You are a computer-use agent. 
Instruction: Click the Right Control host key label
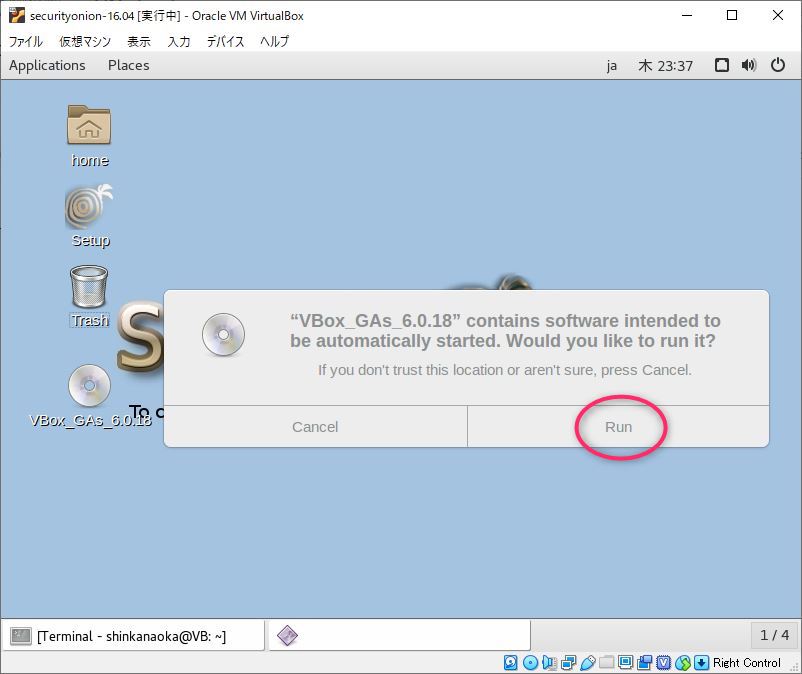[x=747, y=663]
